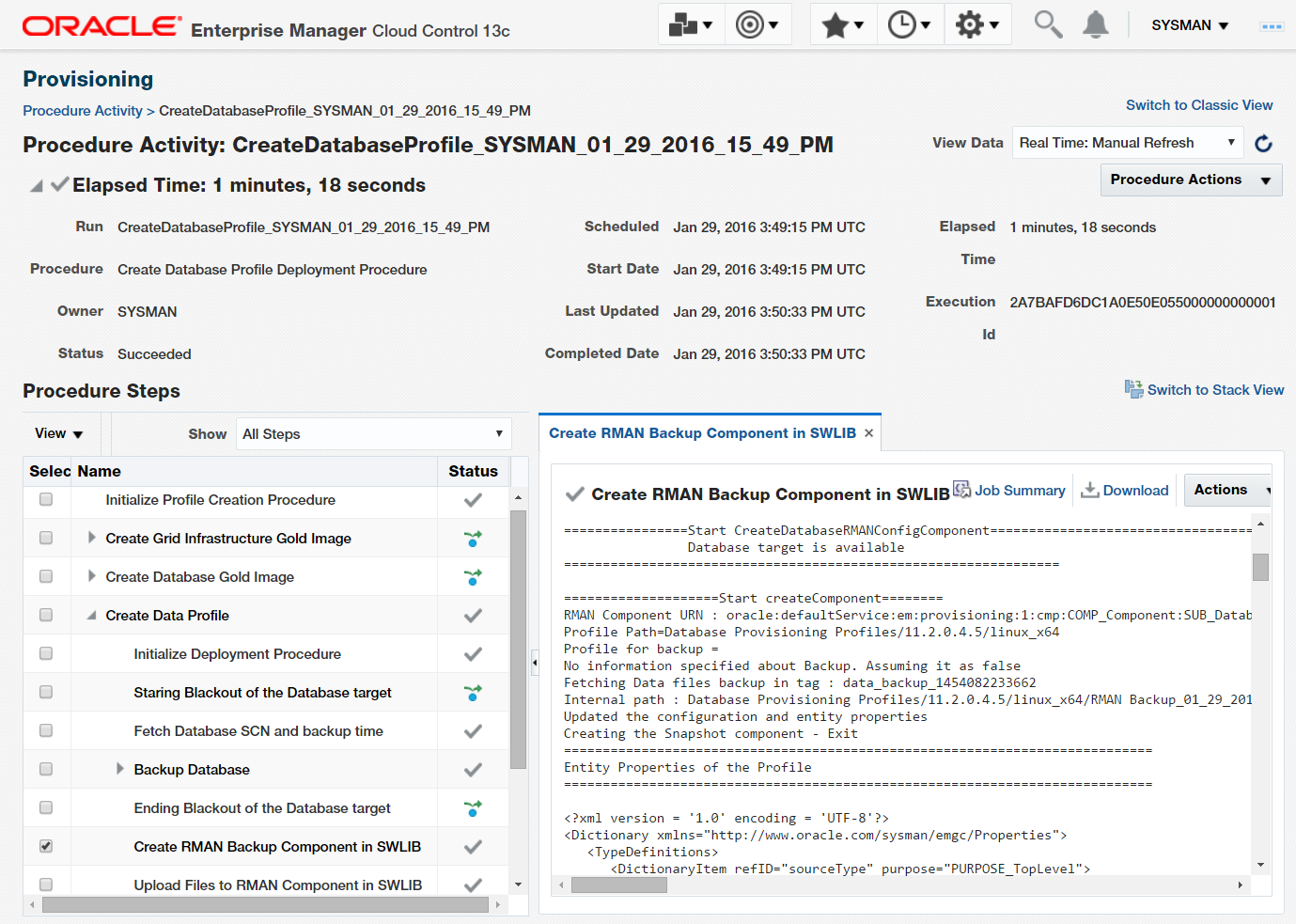
Task: Open the Targets menu icon
Action: (x=757, y=24)
